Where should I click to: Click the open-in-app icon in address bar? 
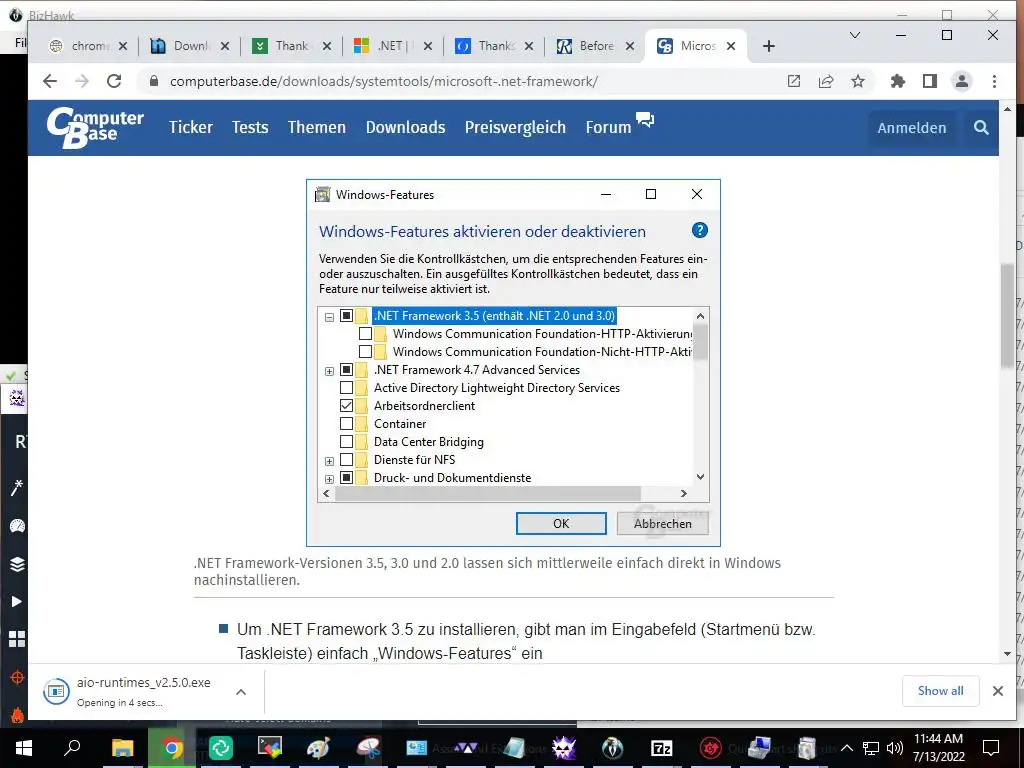pyautogui.click(x=793, y=81)
